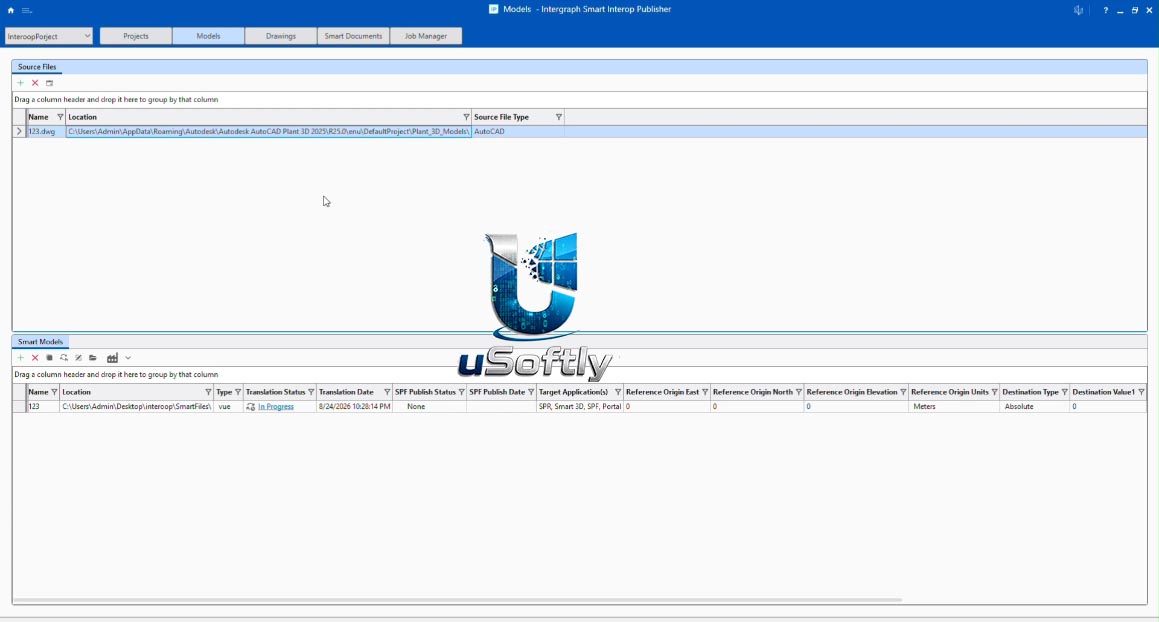
Task: Filter the Destination Type column
Action: 1064,392
